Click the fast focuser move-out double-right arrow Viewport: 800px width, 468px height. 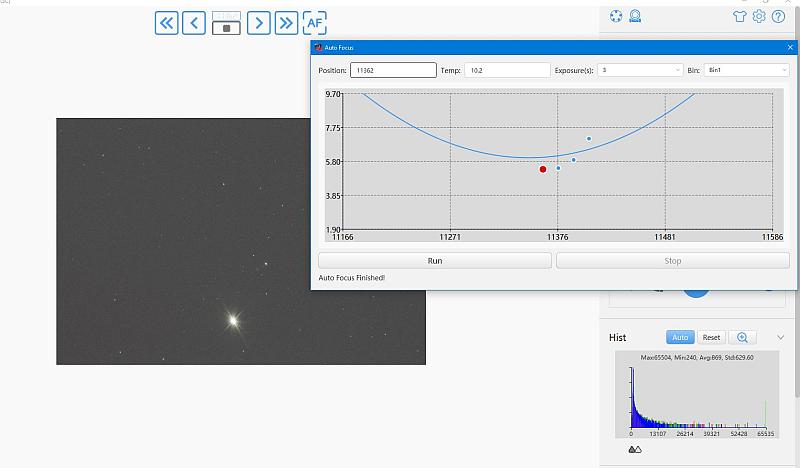(286, 23)
